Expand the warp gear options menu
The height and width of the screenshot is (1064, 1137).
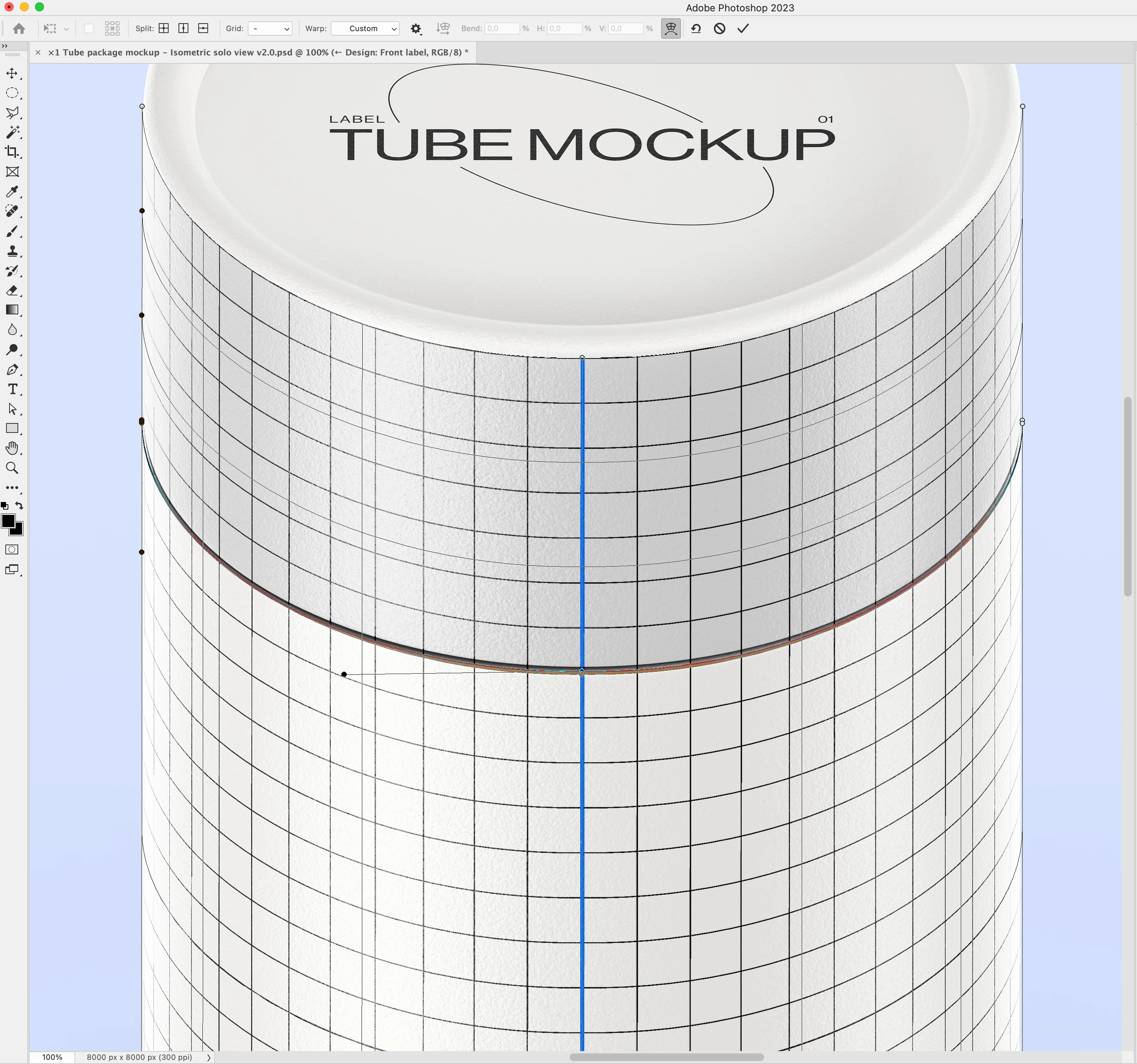click(416, 28)
